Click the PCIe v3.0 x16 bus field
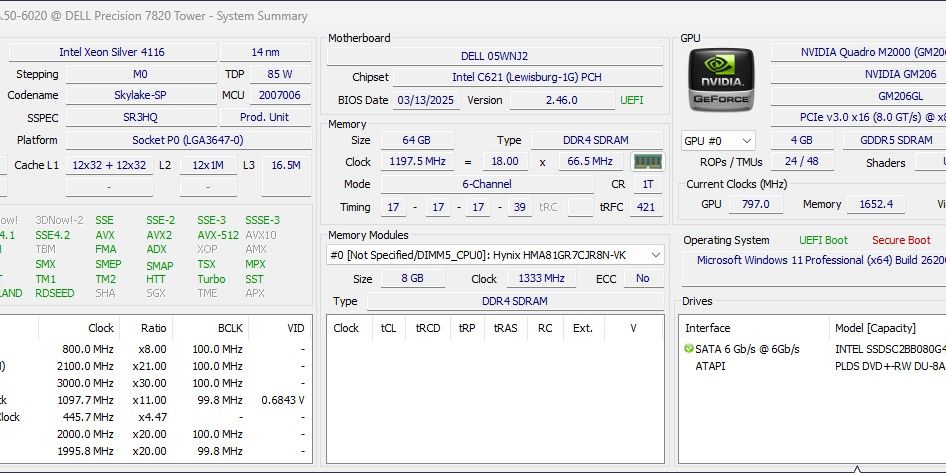Screen dimensions: 946x473 [x=859, y=118]
